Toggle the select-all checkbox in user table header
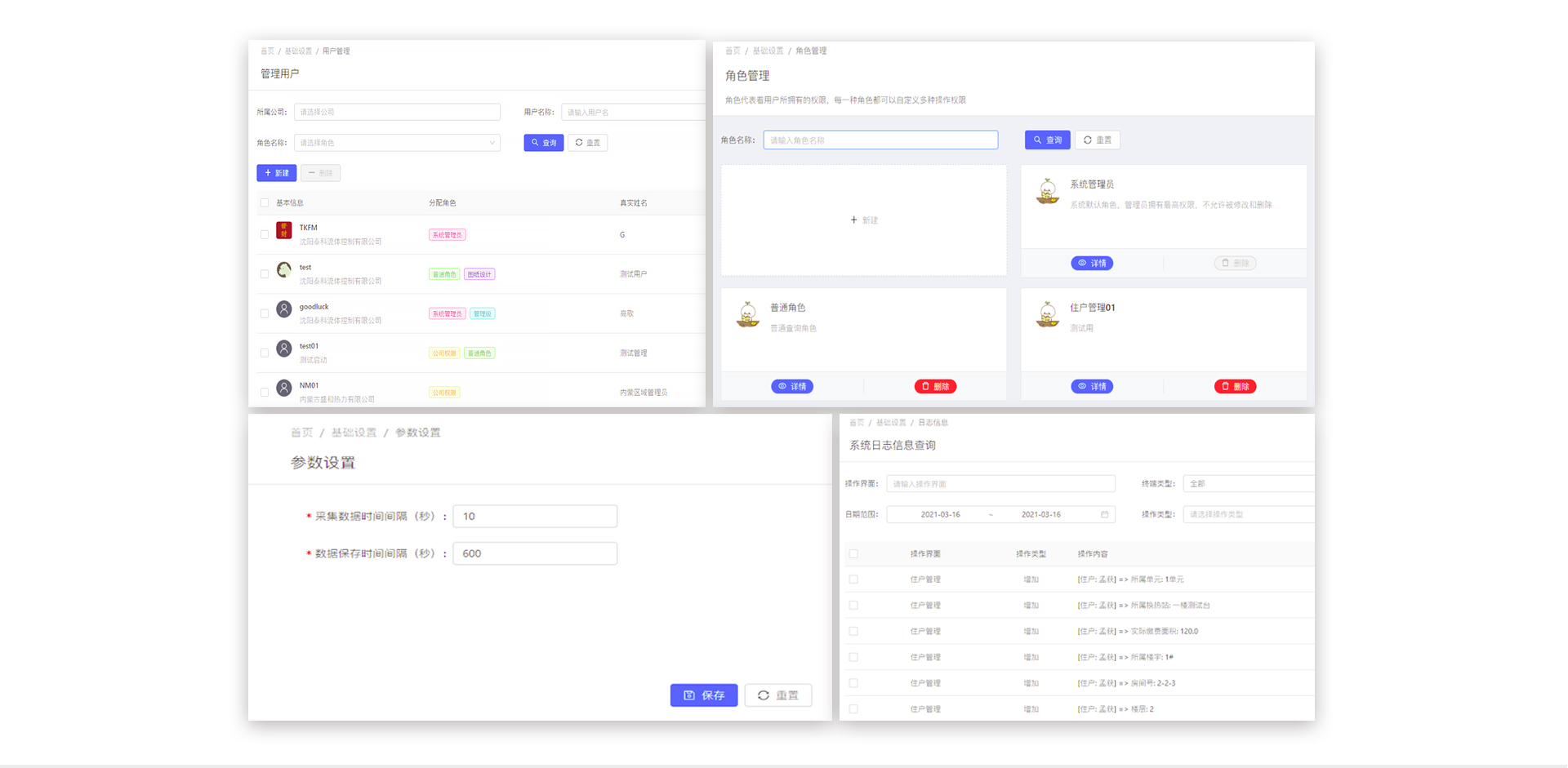The height and width of the screenshot is (768, 1568). 265,203
